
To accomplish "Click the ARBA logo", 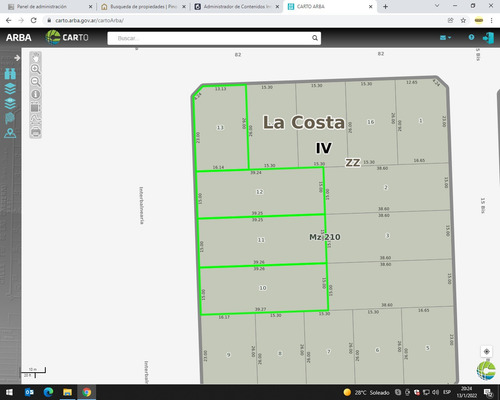I will click(19, 38).
